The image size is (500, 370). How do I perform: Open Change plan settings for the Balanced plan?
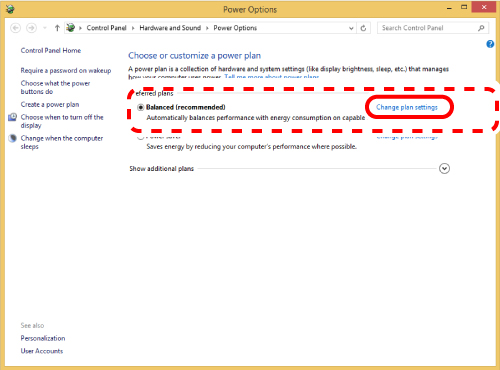click(407, 107)
